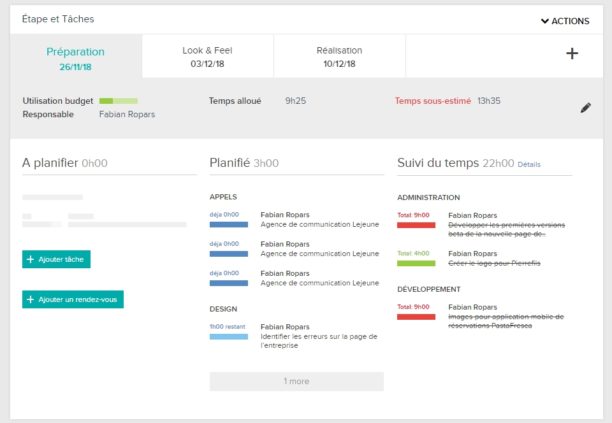Open the Détails link beside Suivi du temps

(529, 164)
